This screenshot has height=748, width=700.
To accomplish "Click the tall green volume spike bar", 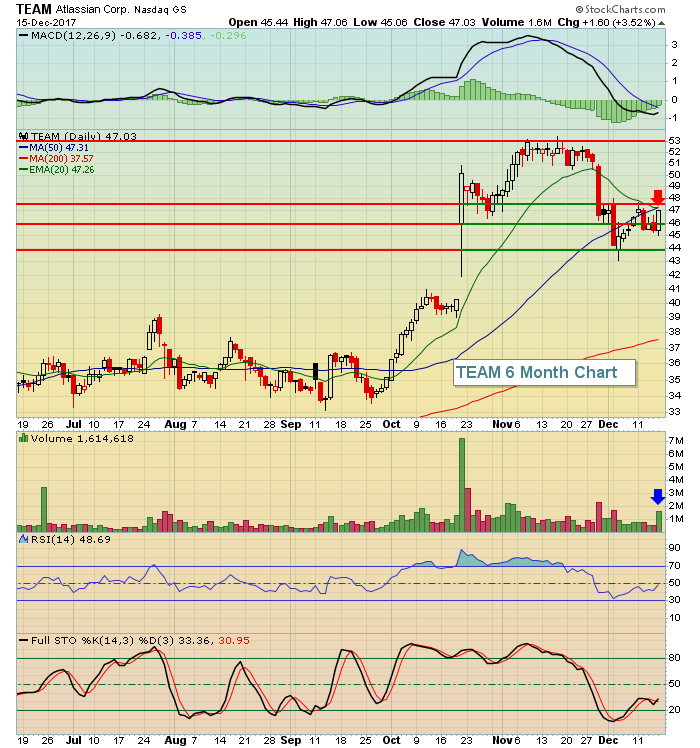I will point(461,485).
